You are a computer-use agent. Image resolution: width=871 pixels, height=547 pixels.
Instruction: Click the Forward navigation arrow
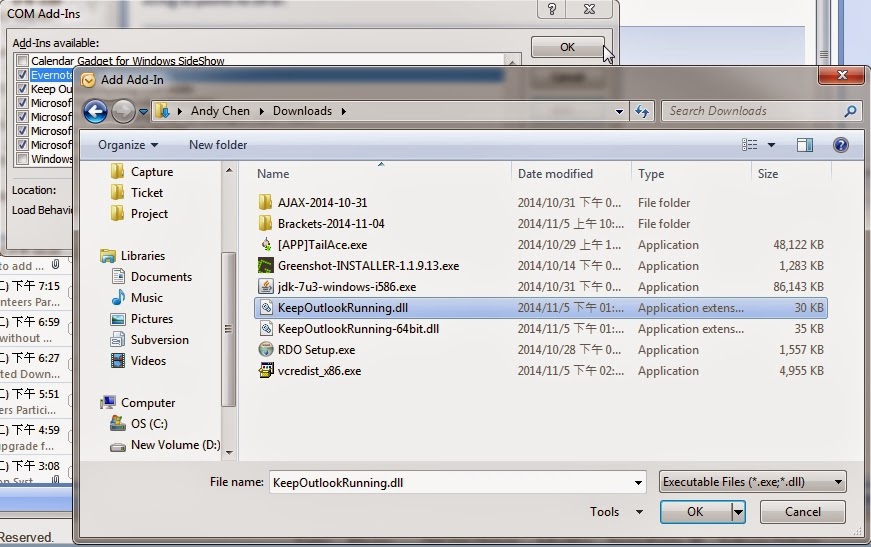point(123,112)
